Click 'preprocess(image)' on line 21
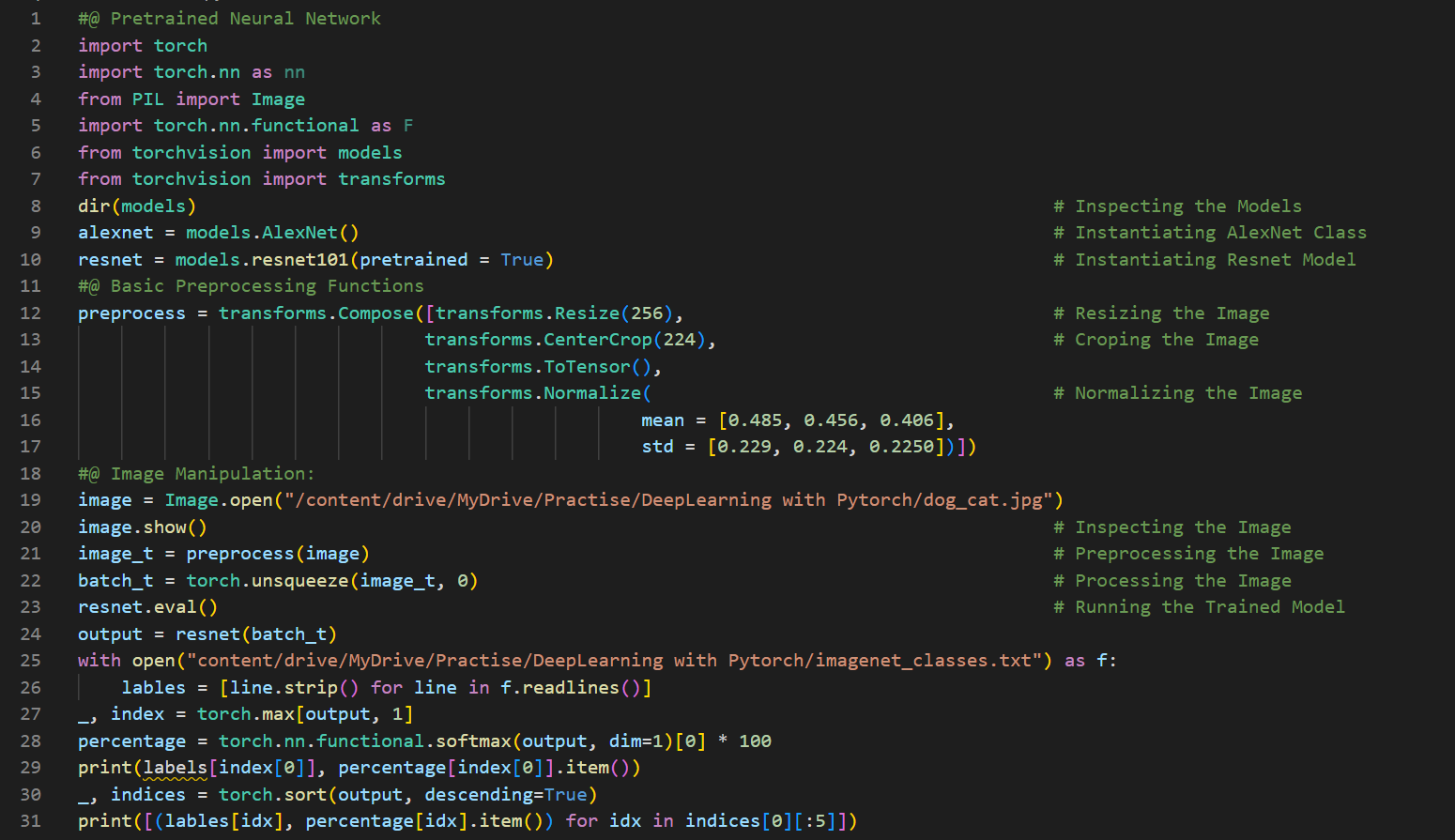This screenshot has height=840, width=1455. (x=278, y=554)
